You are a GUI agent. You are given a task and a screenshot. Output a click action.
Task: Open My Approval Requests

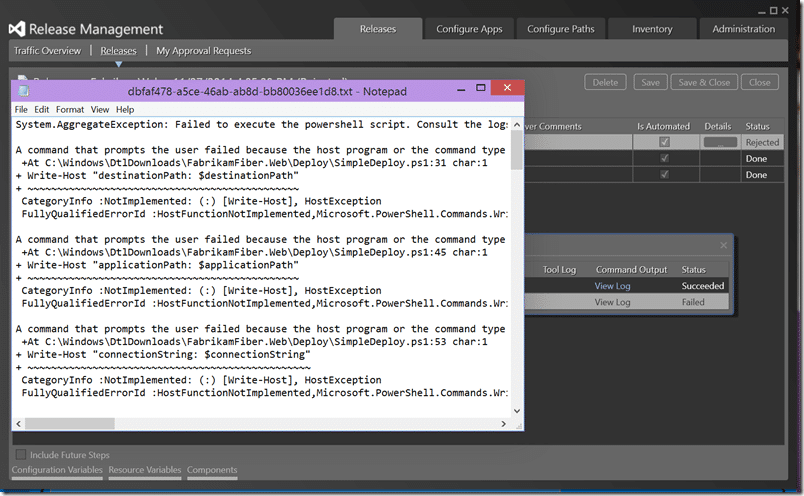coord(204,51)
